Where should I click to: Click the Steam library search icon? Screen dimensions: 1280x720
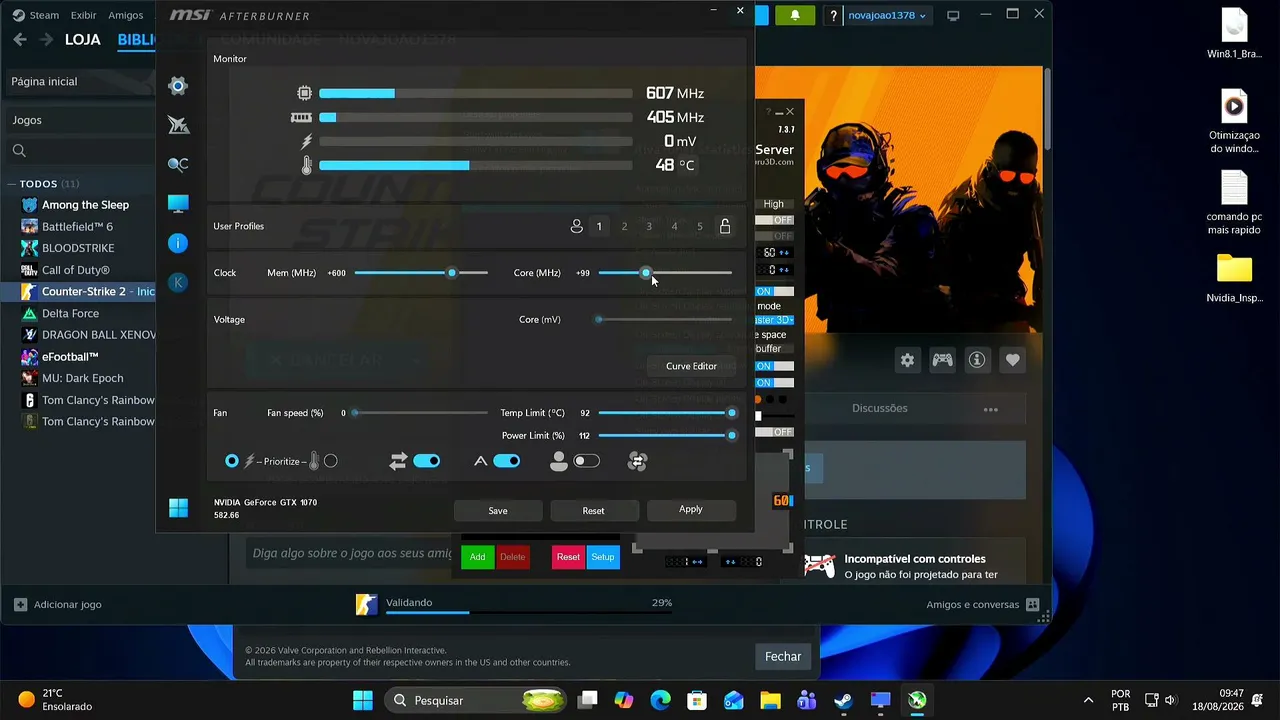click(x=19, y=151)
